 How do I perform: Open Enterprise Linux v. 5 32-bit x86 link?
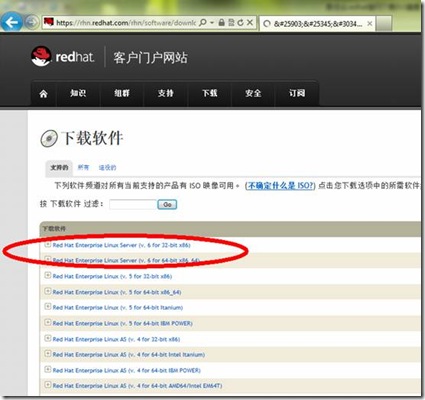click(x=112, y=276)
